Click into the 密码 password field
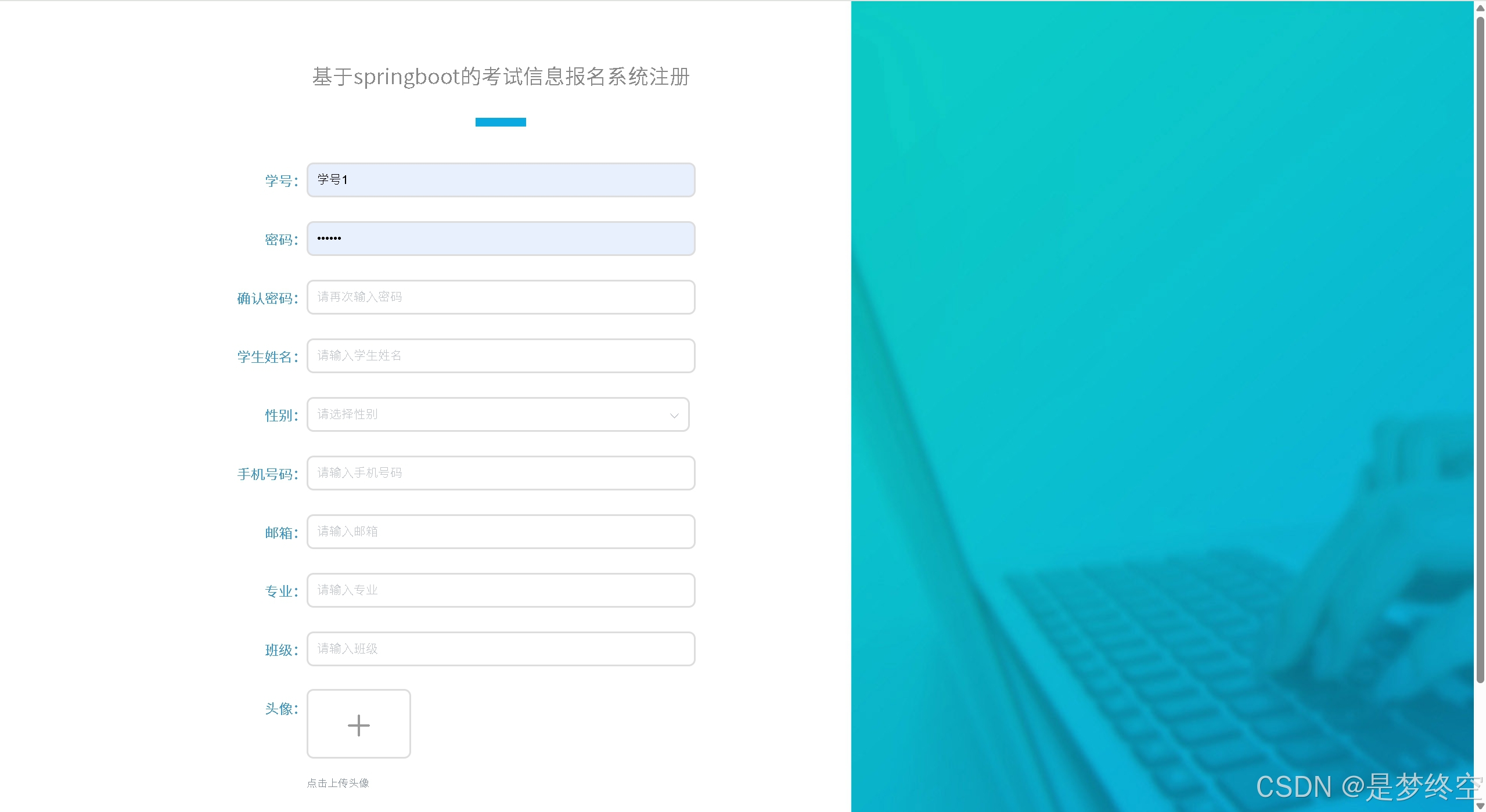 click(500, 239)
